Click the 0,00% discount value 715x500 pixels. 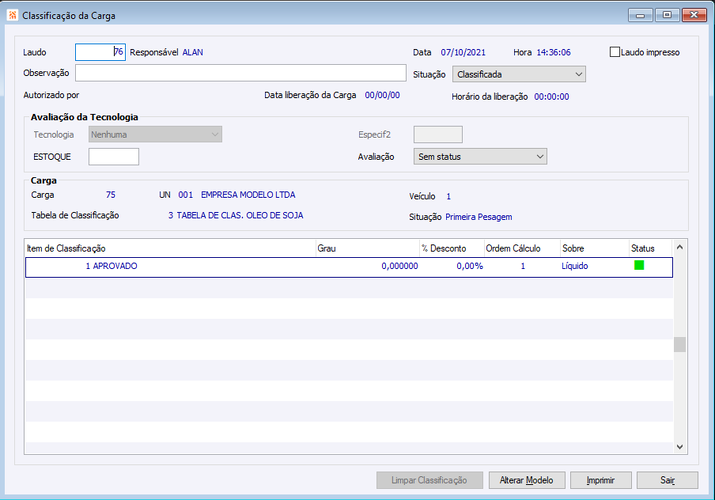coord(470,266)
